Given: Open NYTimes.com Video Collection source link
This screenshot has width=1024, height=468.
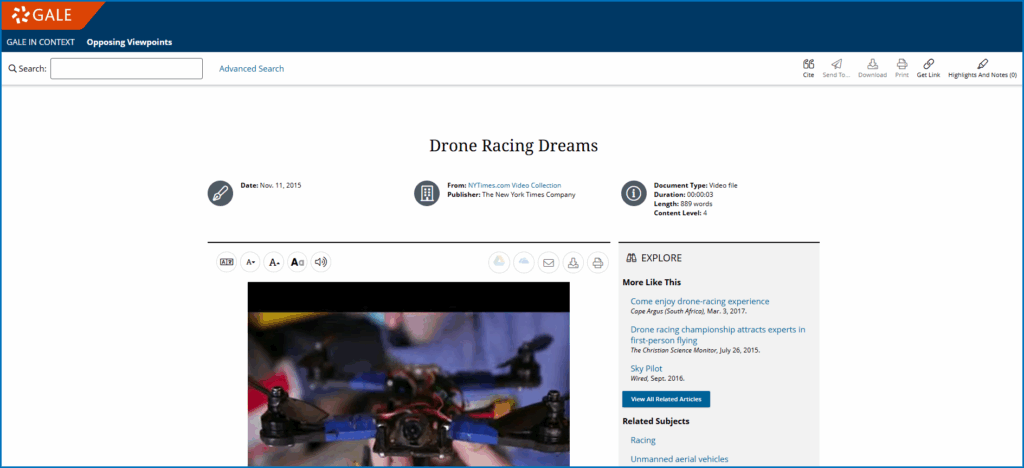Looking at the screenshot, I should click(x=514, y=185).
